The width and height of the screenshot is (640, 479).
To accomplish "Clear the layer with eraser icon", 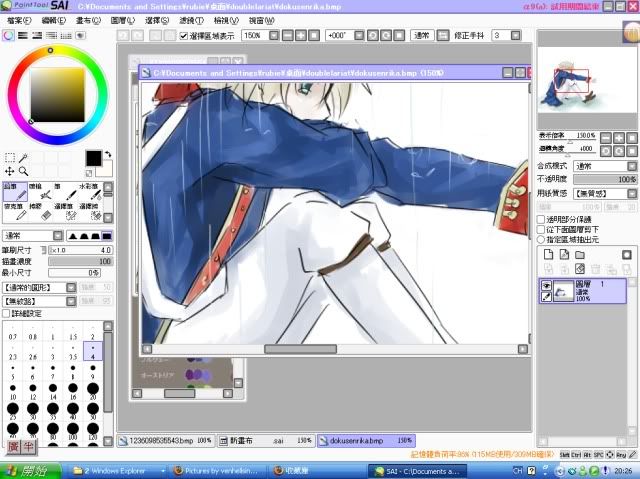I will click(x=580, y=269).
